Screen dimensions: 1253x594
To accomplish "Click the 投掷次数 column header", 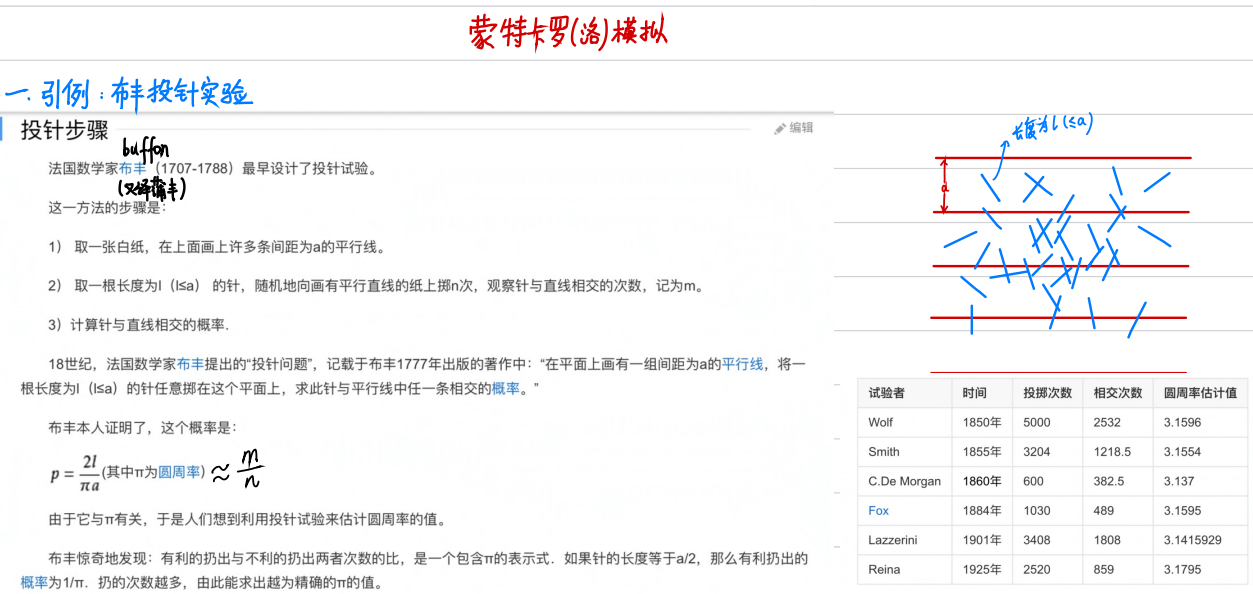I will pyautogui.click(x=1047, y=393).
